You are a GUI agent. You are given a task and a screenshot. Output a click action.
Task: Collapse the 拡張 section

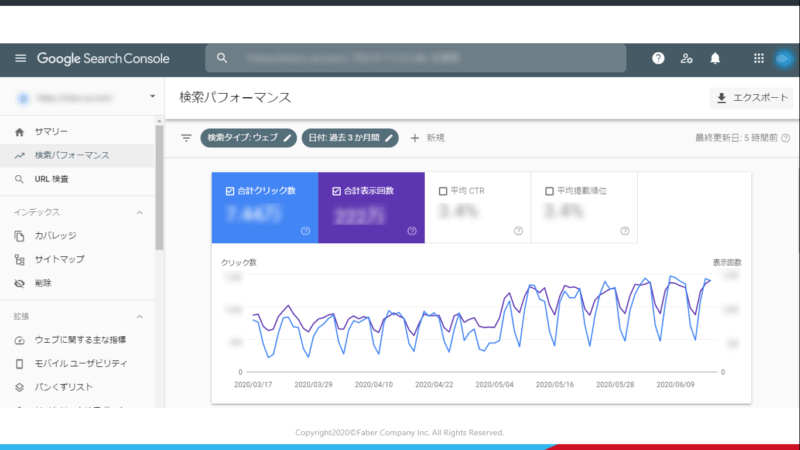click(x=139, y=316)
